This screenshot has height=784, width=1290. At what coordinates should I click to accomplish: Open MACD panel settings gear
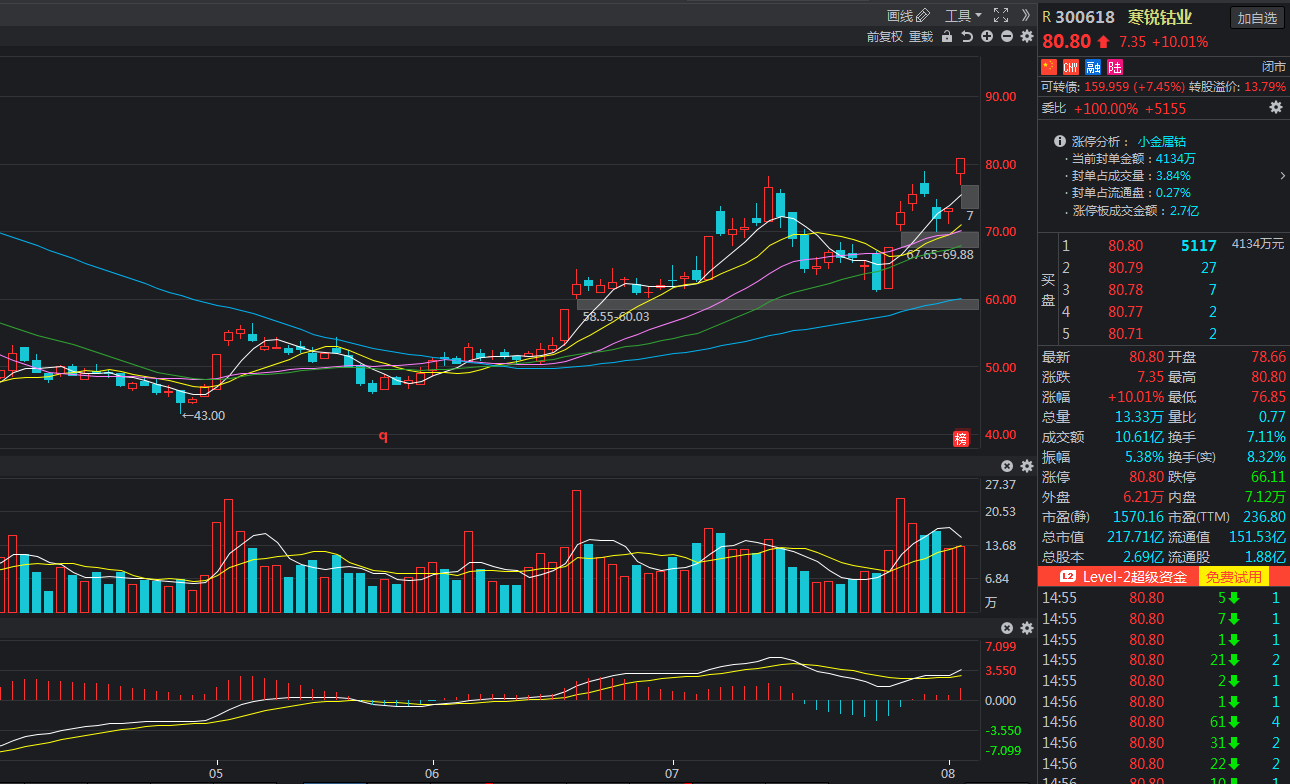pos(1026,628)
